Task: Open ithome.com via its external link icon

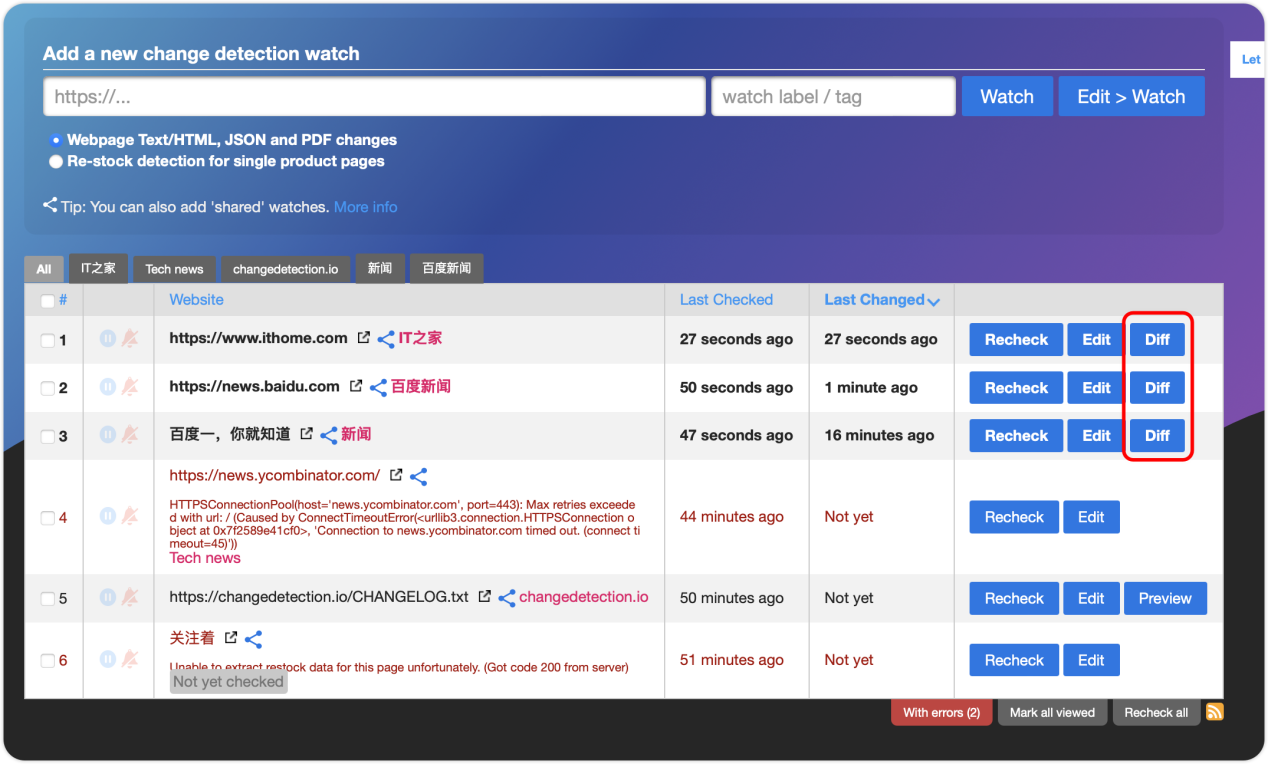Action: 363,337
